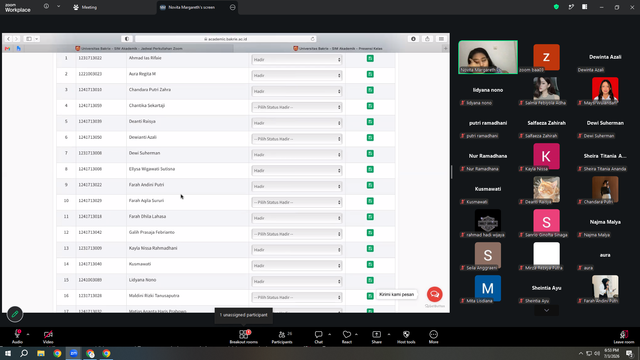Select Mayti Wulandari's participant tile
The width and height of the screenshot is (640, 360).
pyautogui.click(x=605, y=90)
